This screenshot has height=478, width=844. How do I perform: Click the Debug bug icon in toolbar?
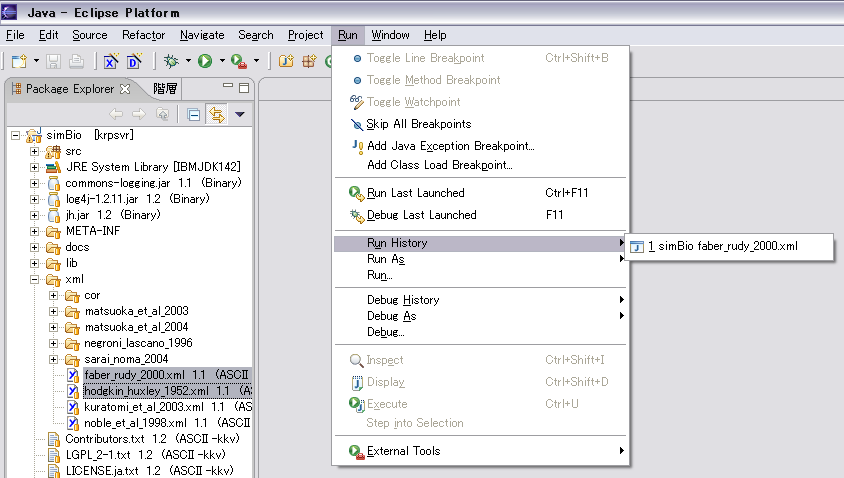pyautogui.click(x=171, y=61)
